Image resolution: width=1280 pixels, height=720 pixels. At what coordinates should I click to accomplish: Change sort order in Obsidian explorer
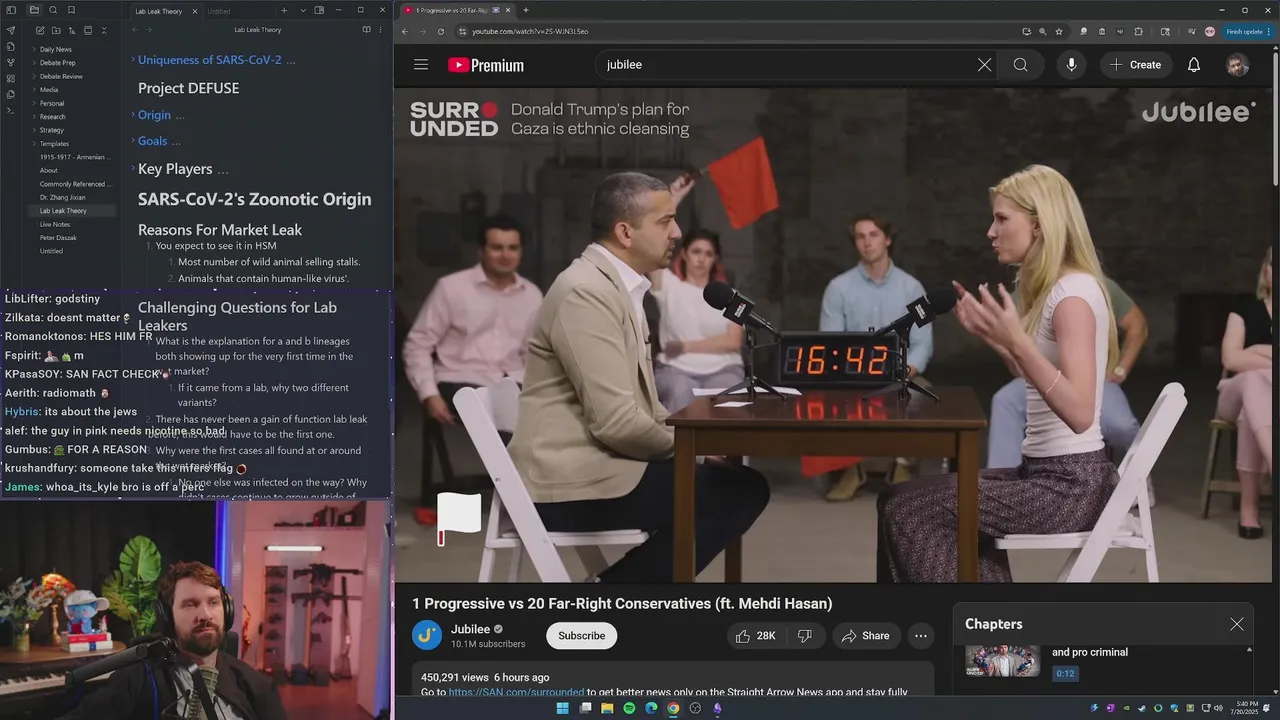[71, 30]
